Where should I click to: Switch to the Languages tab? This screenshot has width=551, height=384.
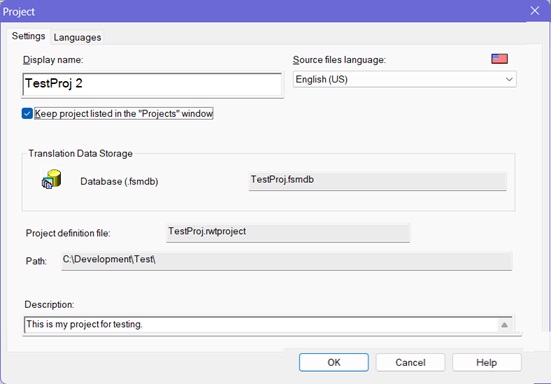[77, 37]
